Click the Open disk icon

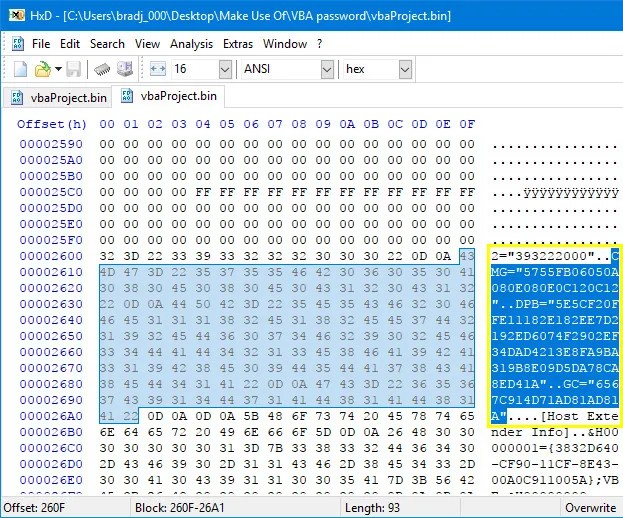click(x=125, y=69)
